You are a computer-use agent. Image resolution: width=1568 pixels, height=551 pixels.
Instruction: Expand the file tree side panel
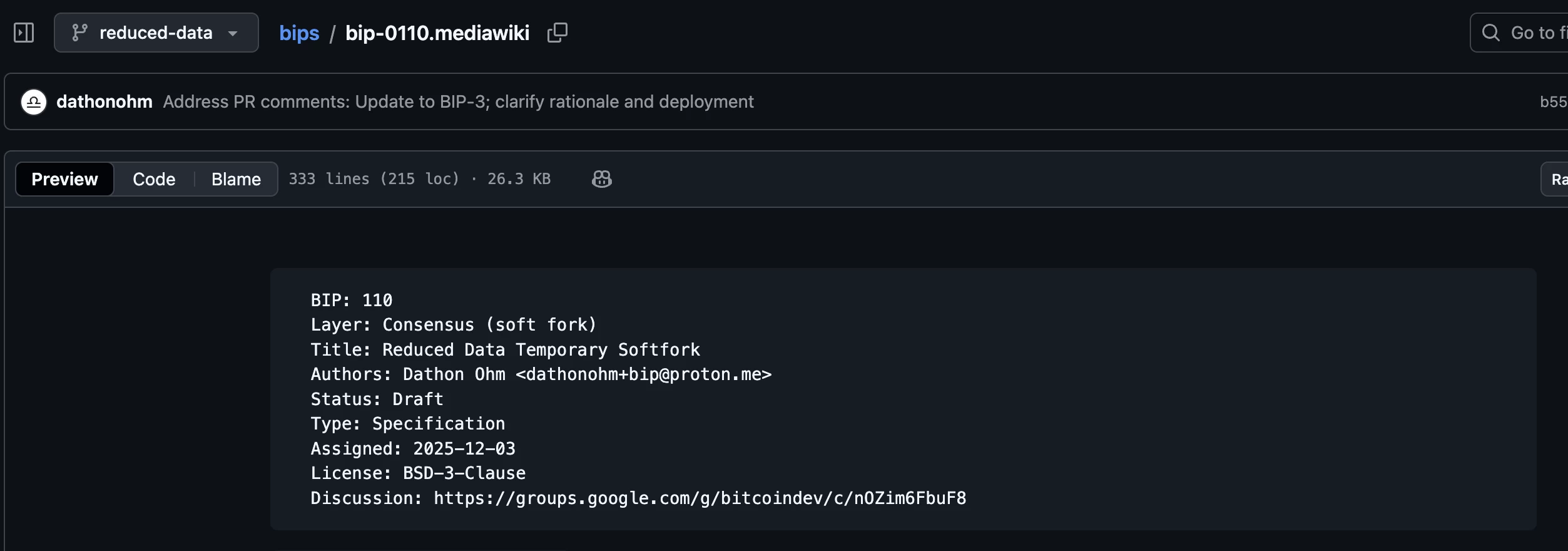[24, 33]
